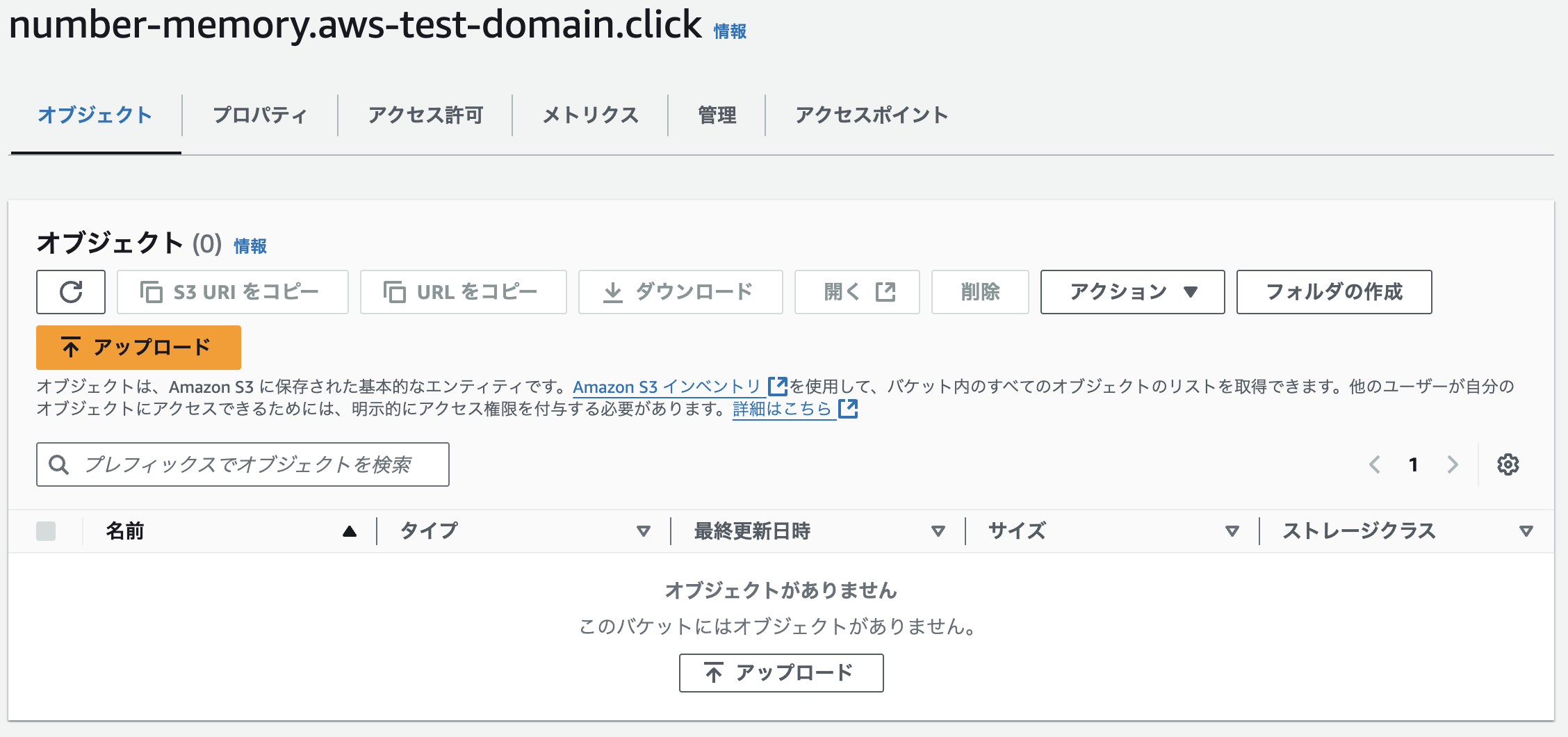
Task: Click the 名前 column header
Action: [x=125, y=531]
